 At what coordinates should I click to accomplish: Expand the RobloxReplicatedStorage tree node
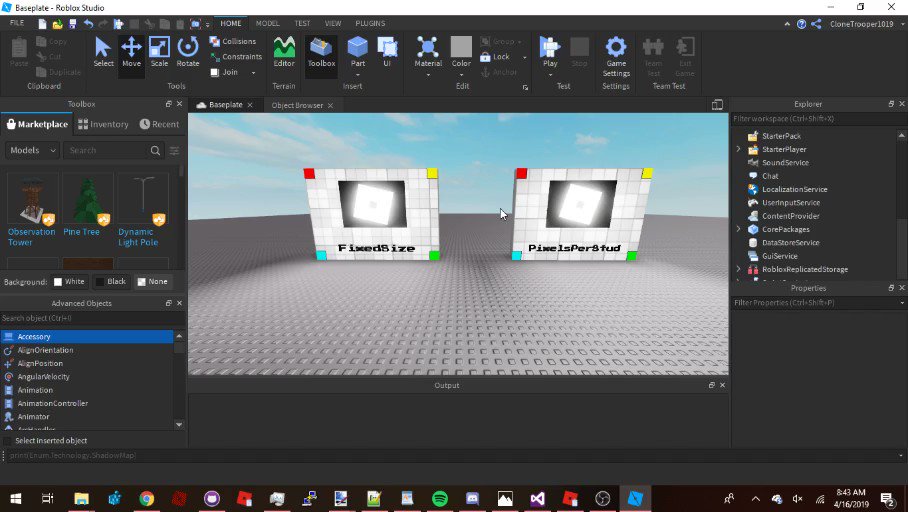738,269
